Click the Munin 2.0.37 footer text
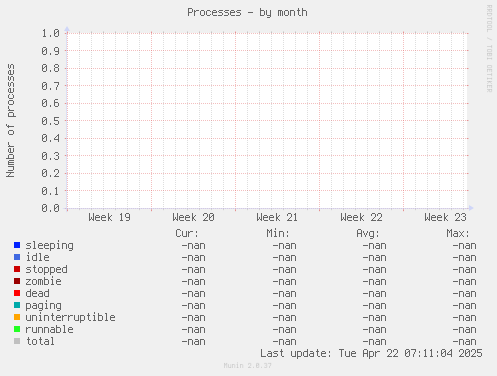This screenshot has height=376, width=497. (248, 366)
